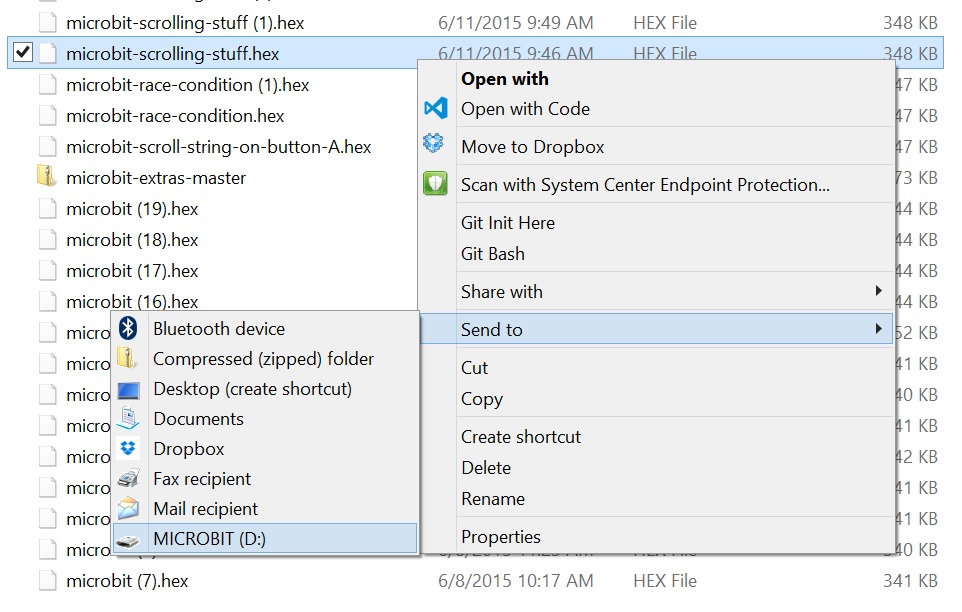Click the Visual Studio Code icon
This screenshot has width=962, height=612.
pyautogui.click(x=435, y=109)
